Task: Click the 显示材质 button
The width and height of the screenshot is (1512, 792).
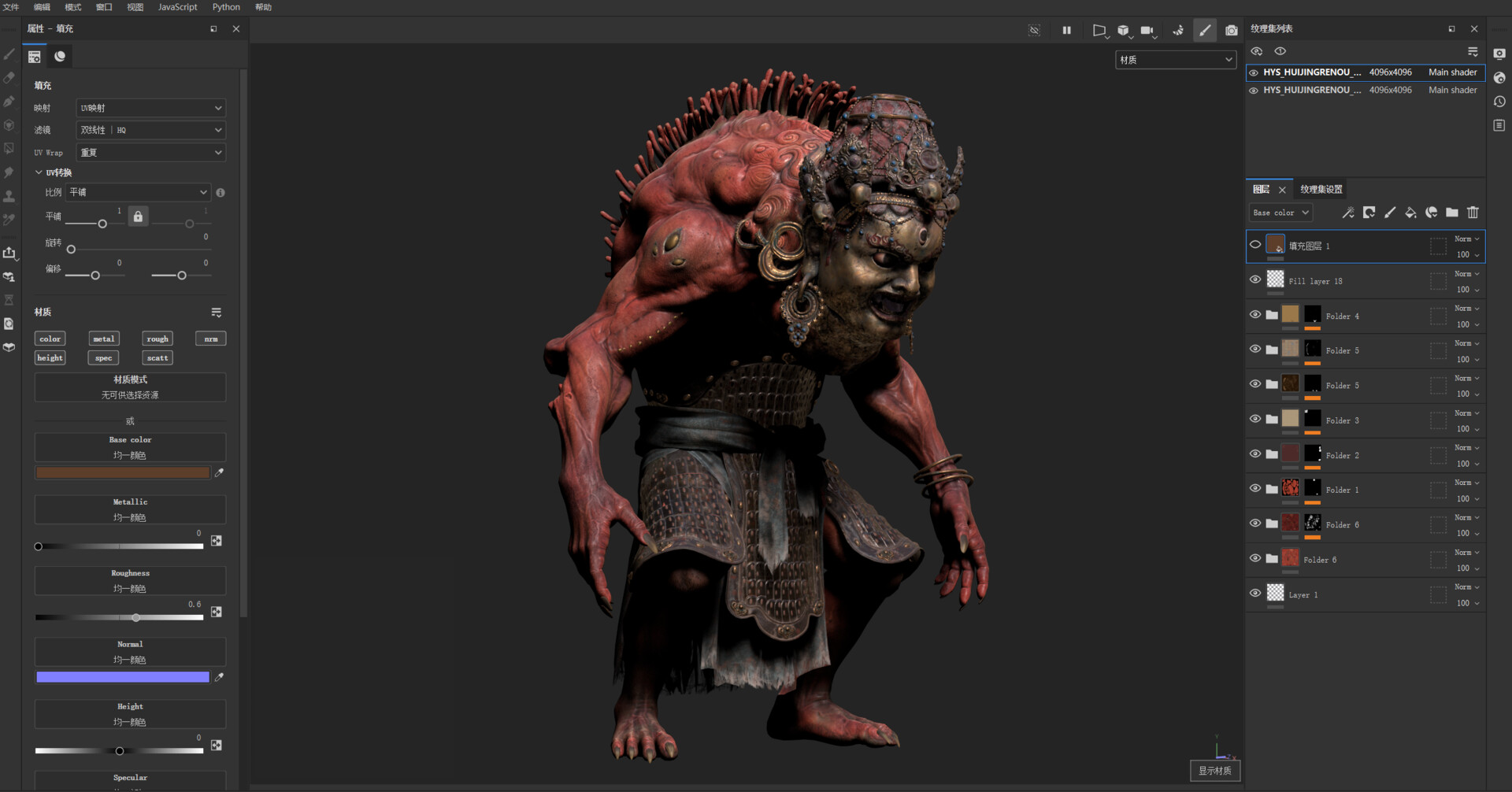Action: tap(1214, 771)
